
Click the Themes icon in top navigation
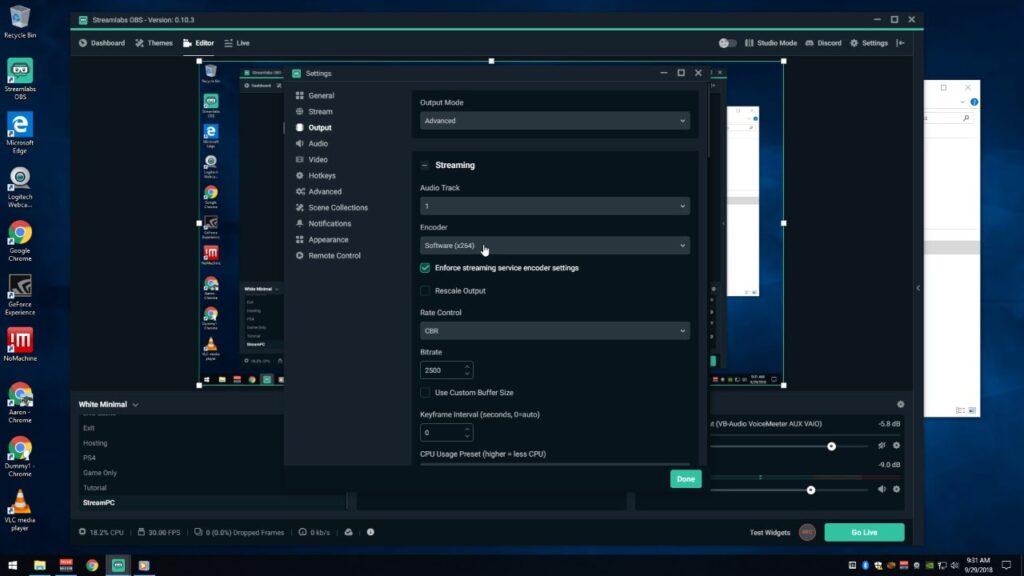[x=139, y=43]
